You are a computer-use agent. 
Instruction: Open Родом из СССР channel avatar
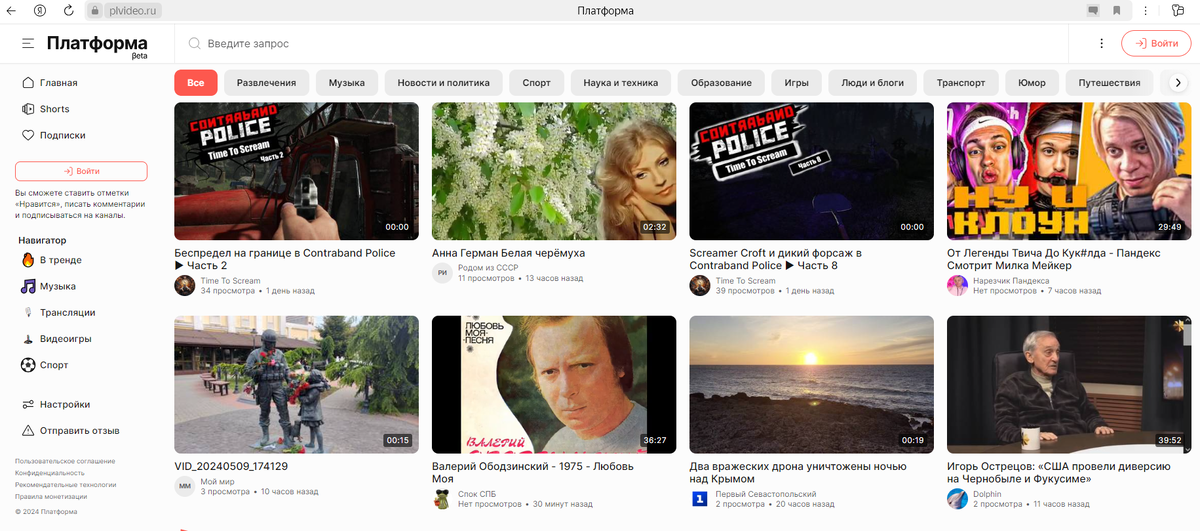tap(442, 273)
